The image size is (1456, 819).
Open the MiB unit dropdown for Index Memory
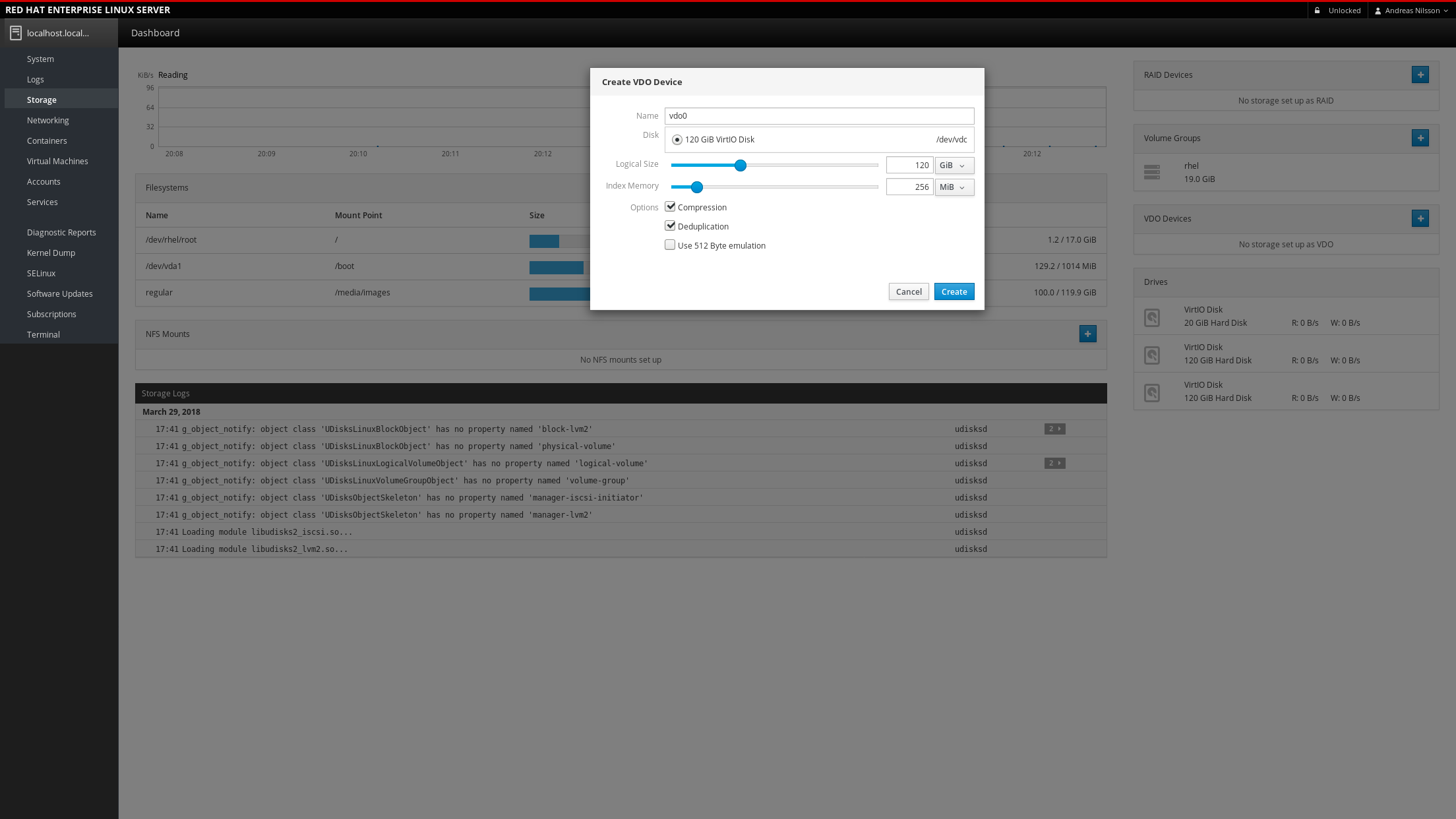click(x=954, y=187)
